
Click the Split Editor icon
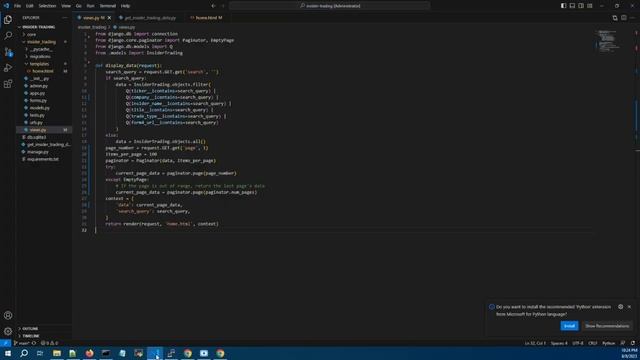pos(624,18)
